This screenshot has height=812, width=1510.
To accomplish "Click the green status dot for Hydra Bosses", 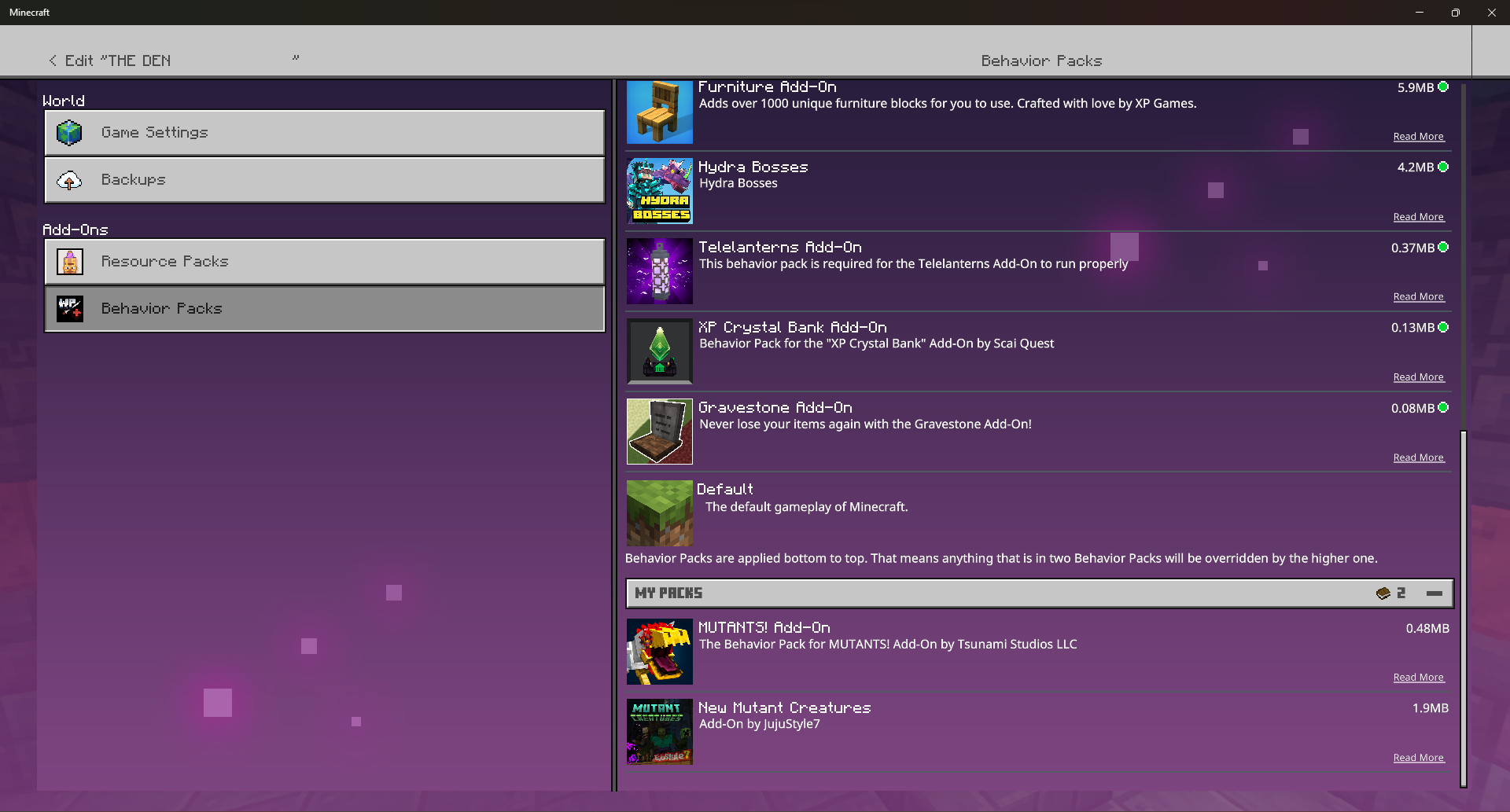I will coord(1443,167).
